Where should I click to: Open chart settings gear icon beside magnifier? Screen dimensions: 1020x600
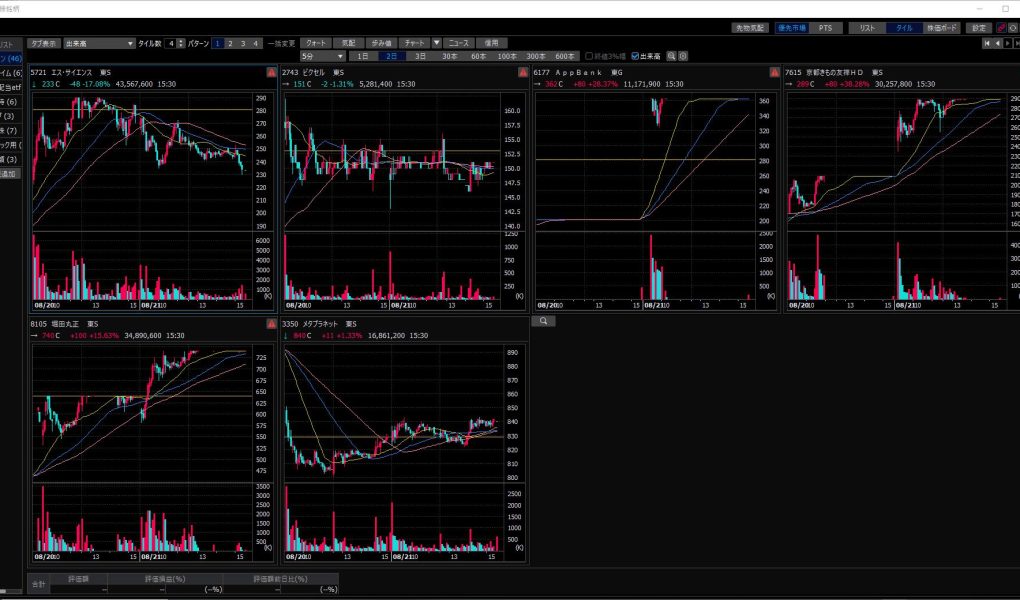tap(683, 56)
